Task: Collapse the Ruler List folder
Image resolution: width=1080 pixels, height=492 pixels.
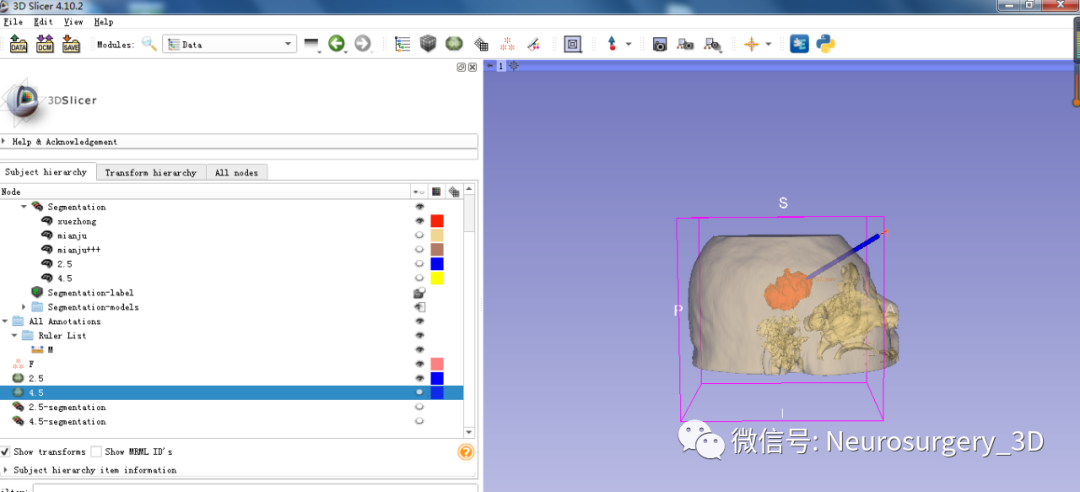Action: tap(14, 336)
